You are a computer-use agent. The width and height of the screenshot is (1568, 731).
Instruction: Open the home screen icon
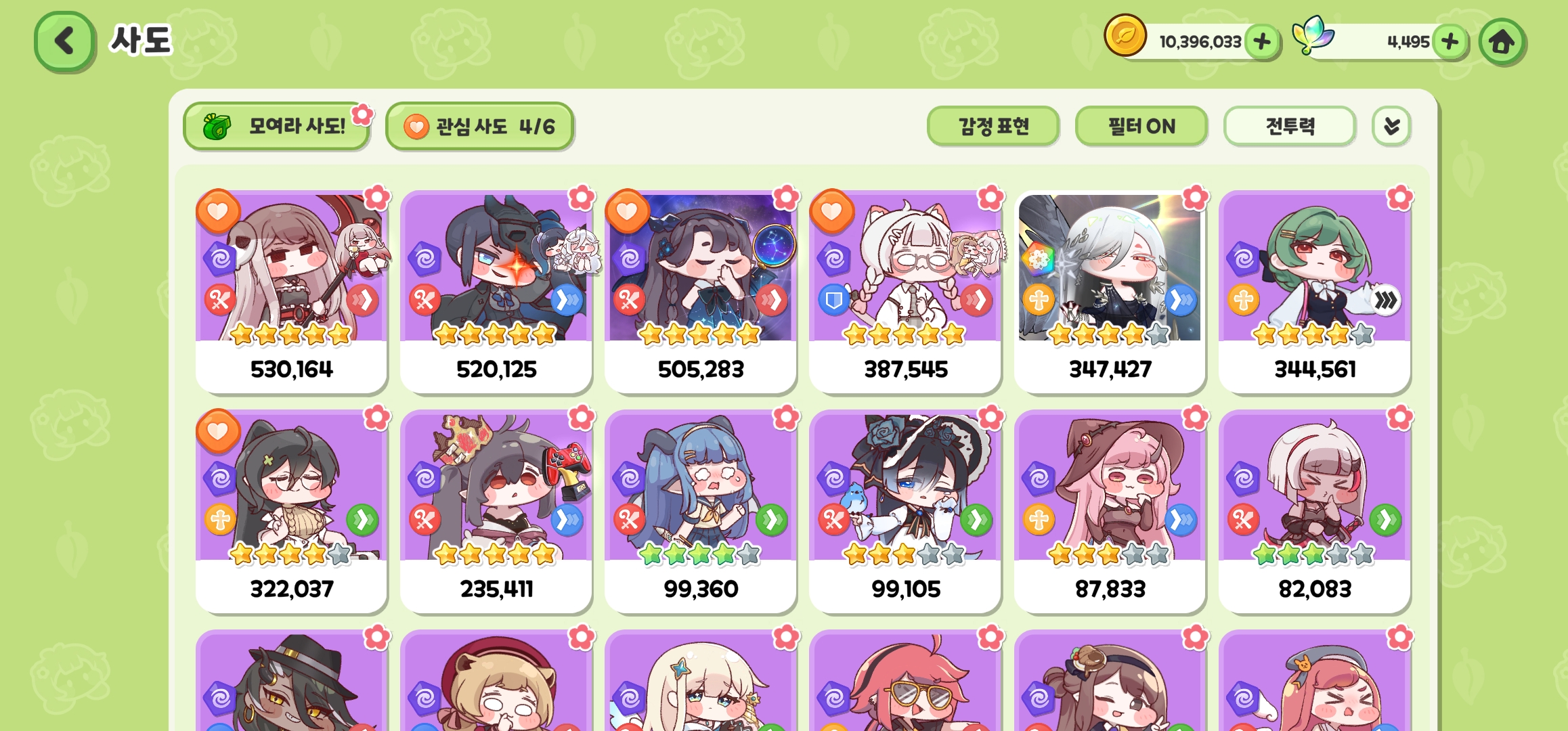1502,42
